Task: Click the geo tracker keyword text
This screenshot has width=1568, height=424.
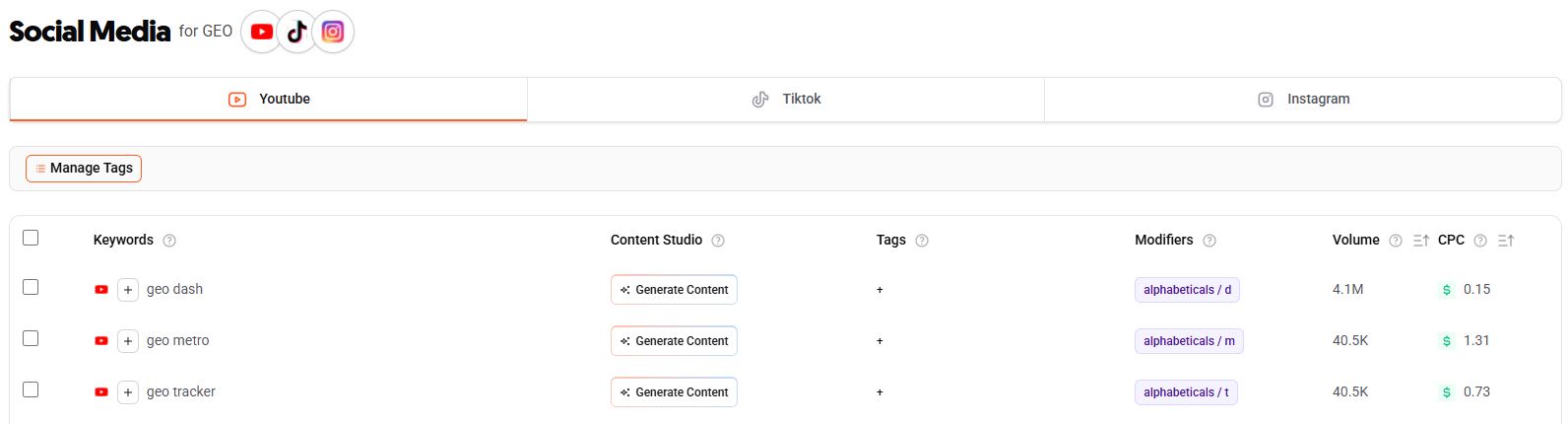Action: 180,392
